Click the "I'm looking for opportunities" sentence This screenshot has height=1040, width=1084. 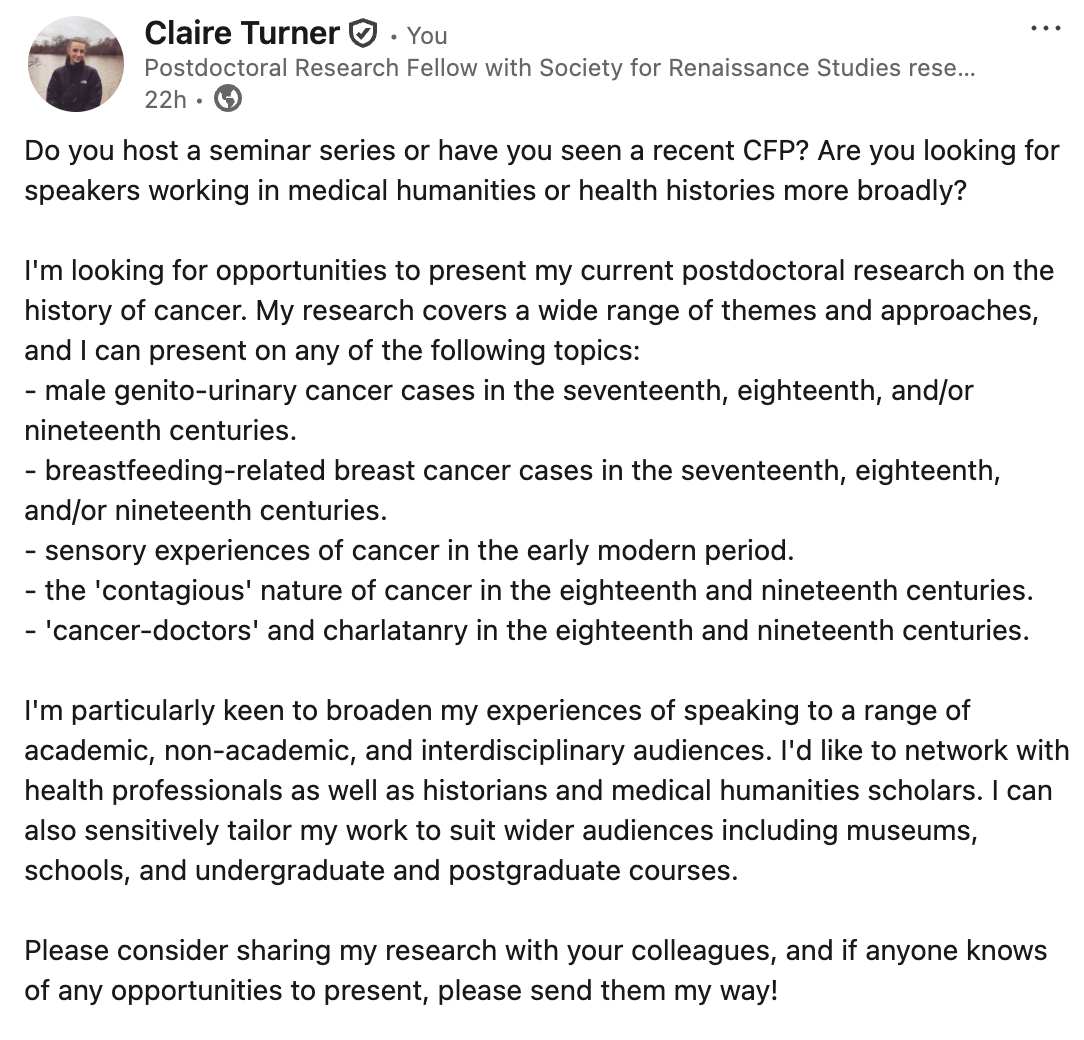(539, 271)
